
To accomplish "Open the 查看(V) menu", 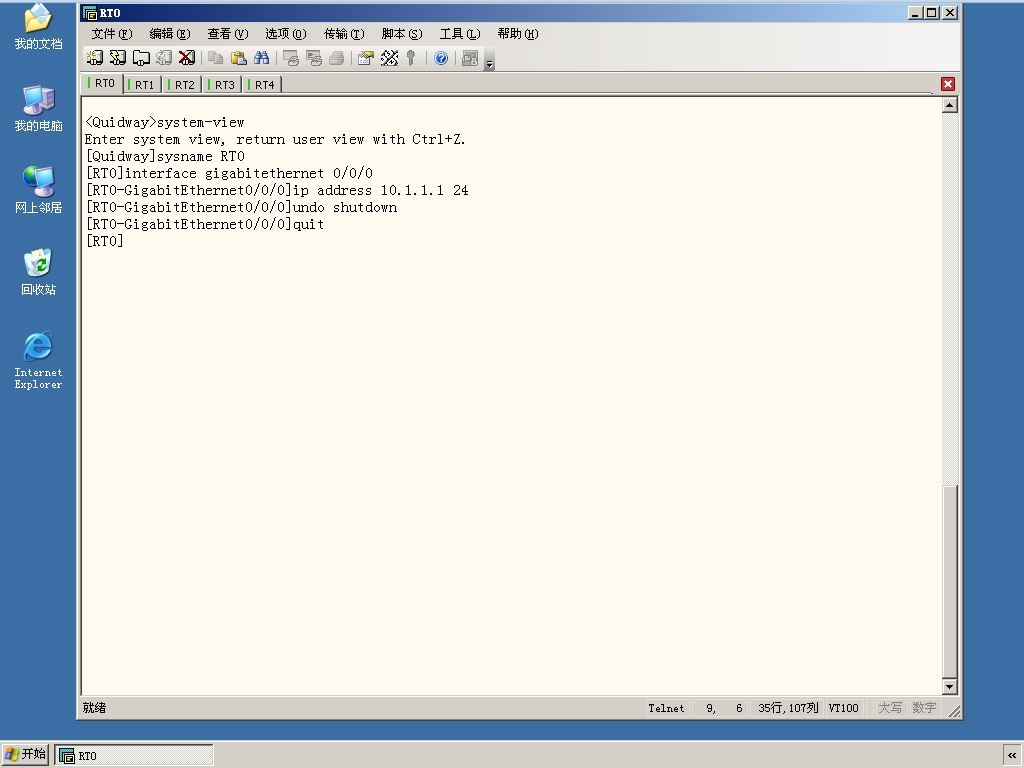I will pos(228,34).
